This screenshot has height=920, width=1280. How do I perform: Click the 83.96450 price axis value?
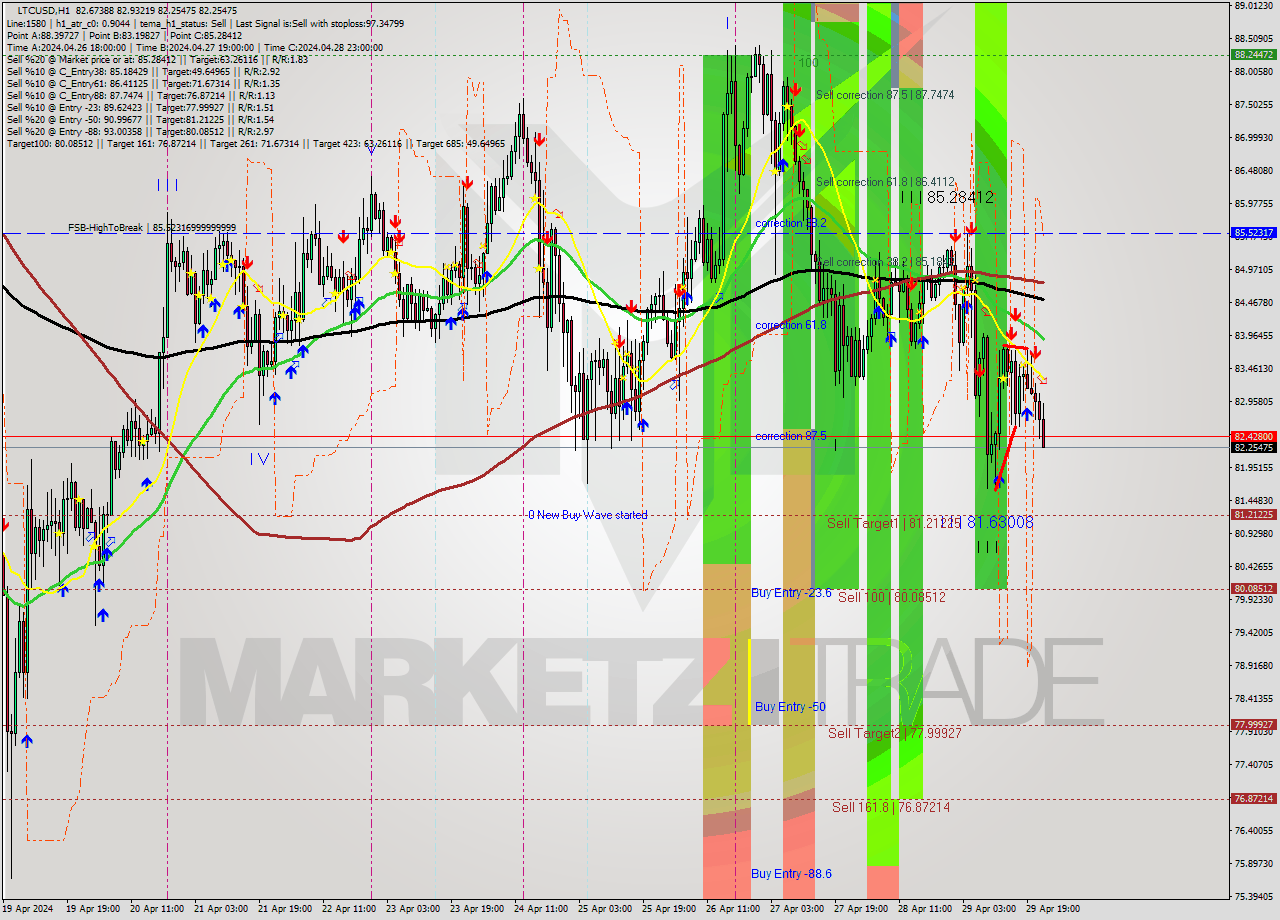click(x=1253, y=336)
